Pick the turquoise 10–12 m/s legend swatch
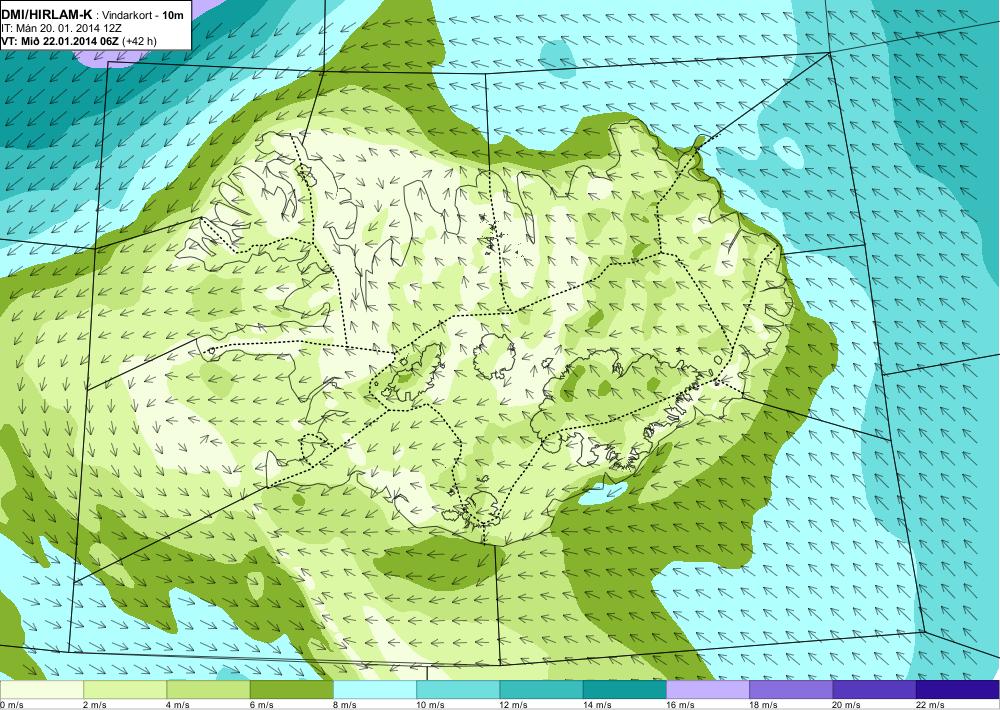Image resolution: width=1000 pixels, height=710 pixels. [x=458, y=690]
